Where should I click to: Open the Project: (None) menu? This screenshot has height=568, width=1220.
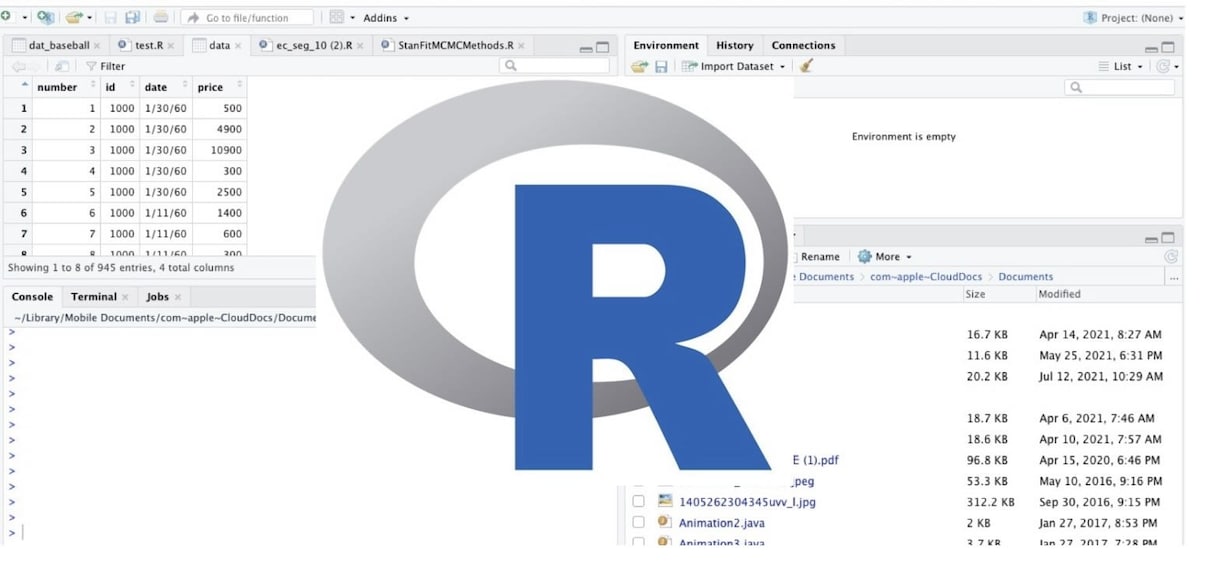point(1133,18)
